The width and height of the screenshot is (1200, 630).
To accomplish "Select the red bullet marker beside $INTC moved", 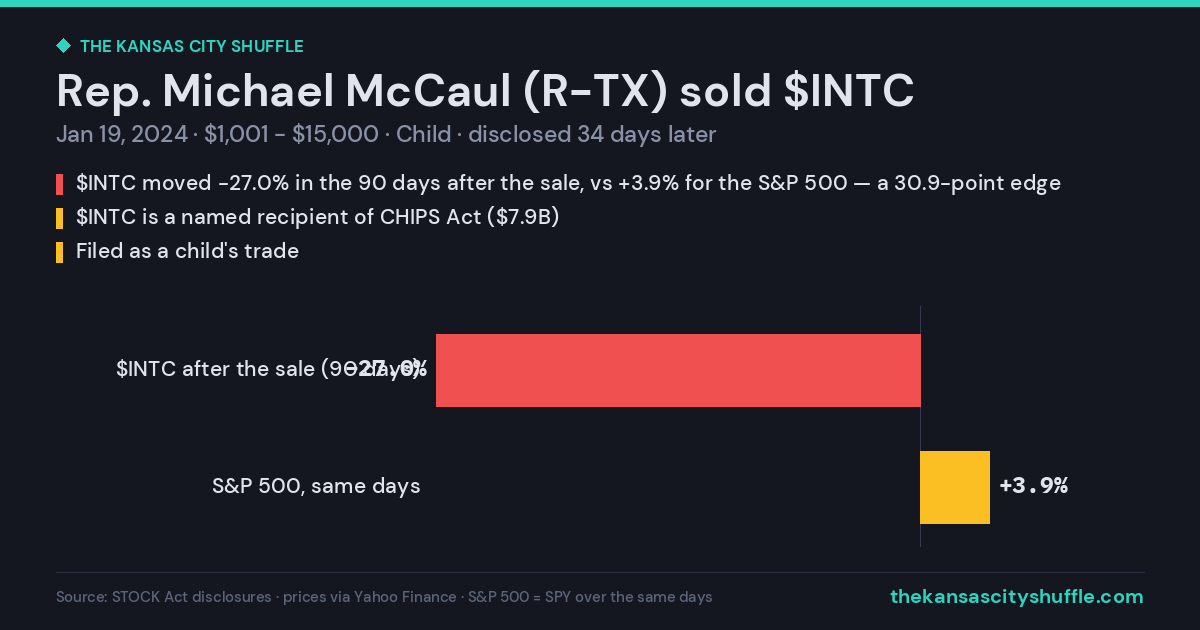I will pyautogui.click(x=59, y=184).
